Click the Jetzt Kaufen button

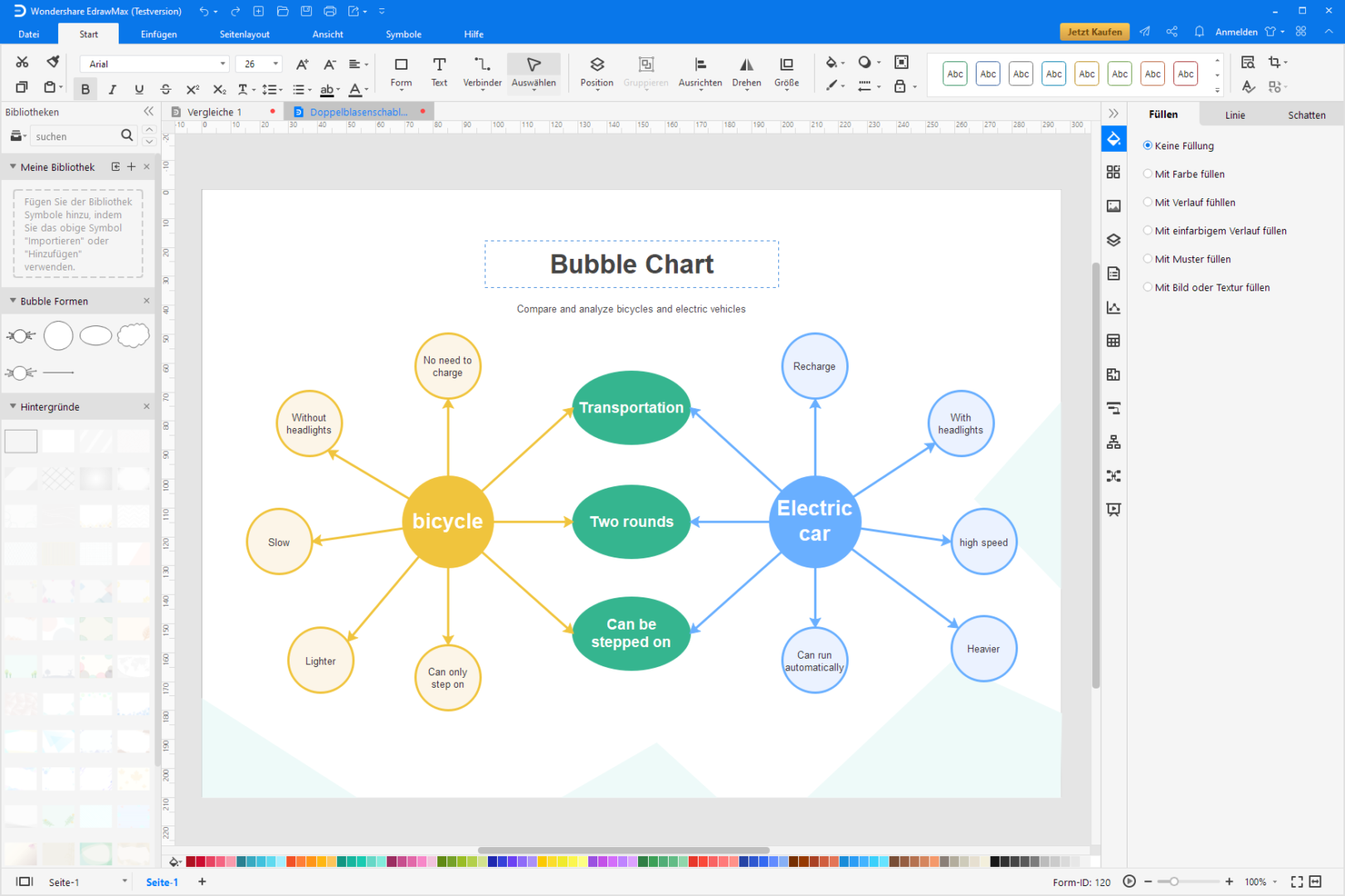1094,32
